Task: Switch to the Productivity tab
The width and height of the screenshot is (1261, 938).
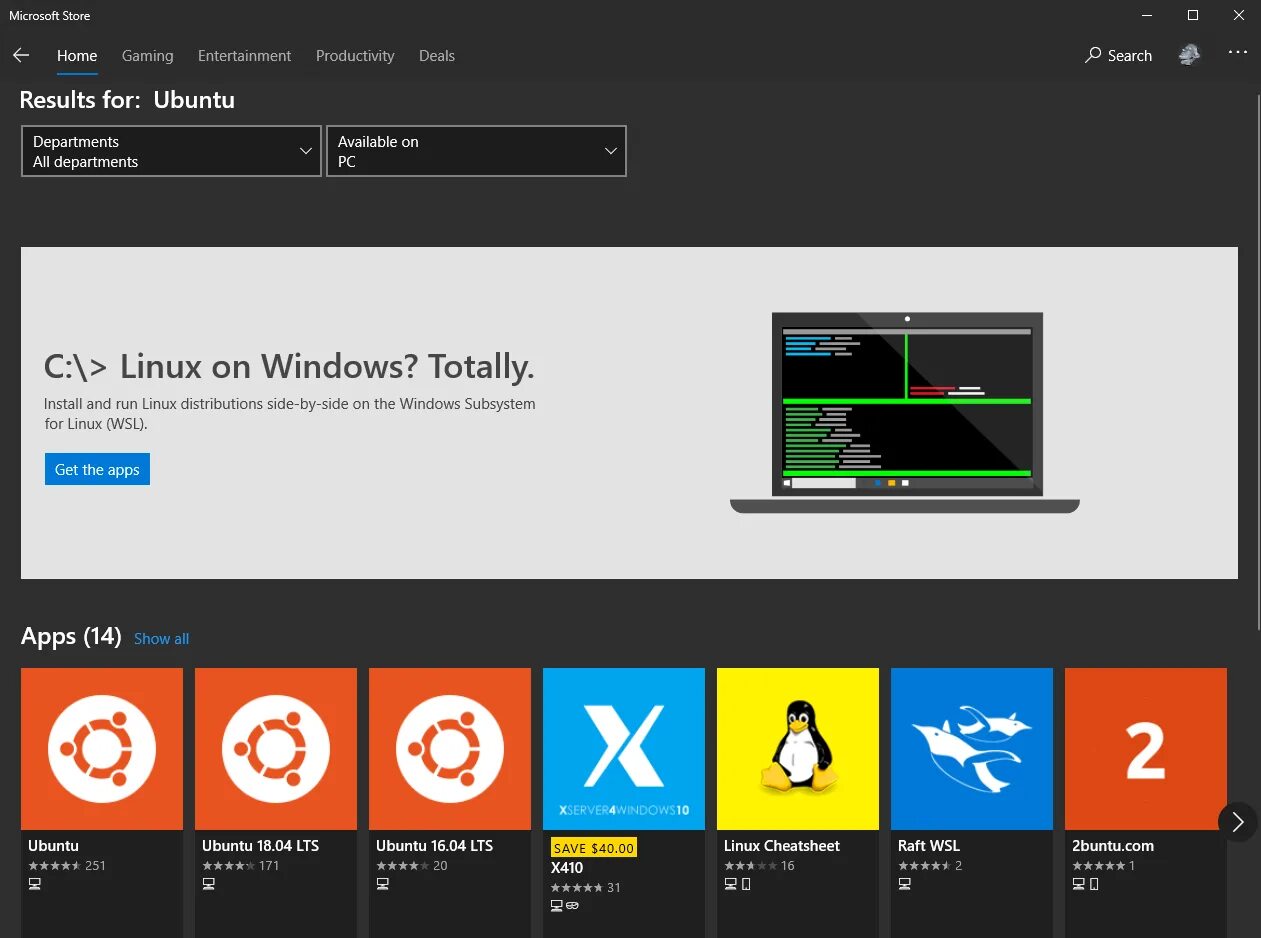Action: tap(355, 56)
